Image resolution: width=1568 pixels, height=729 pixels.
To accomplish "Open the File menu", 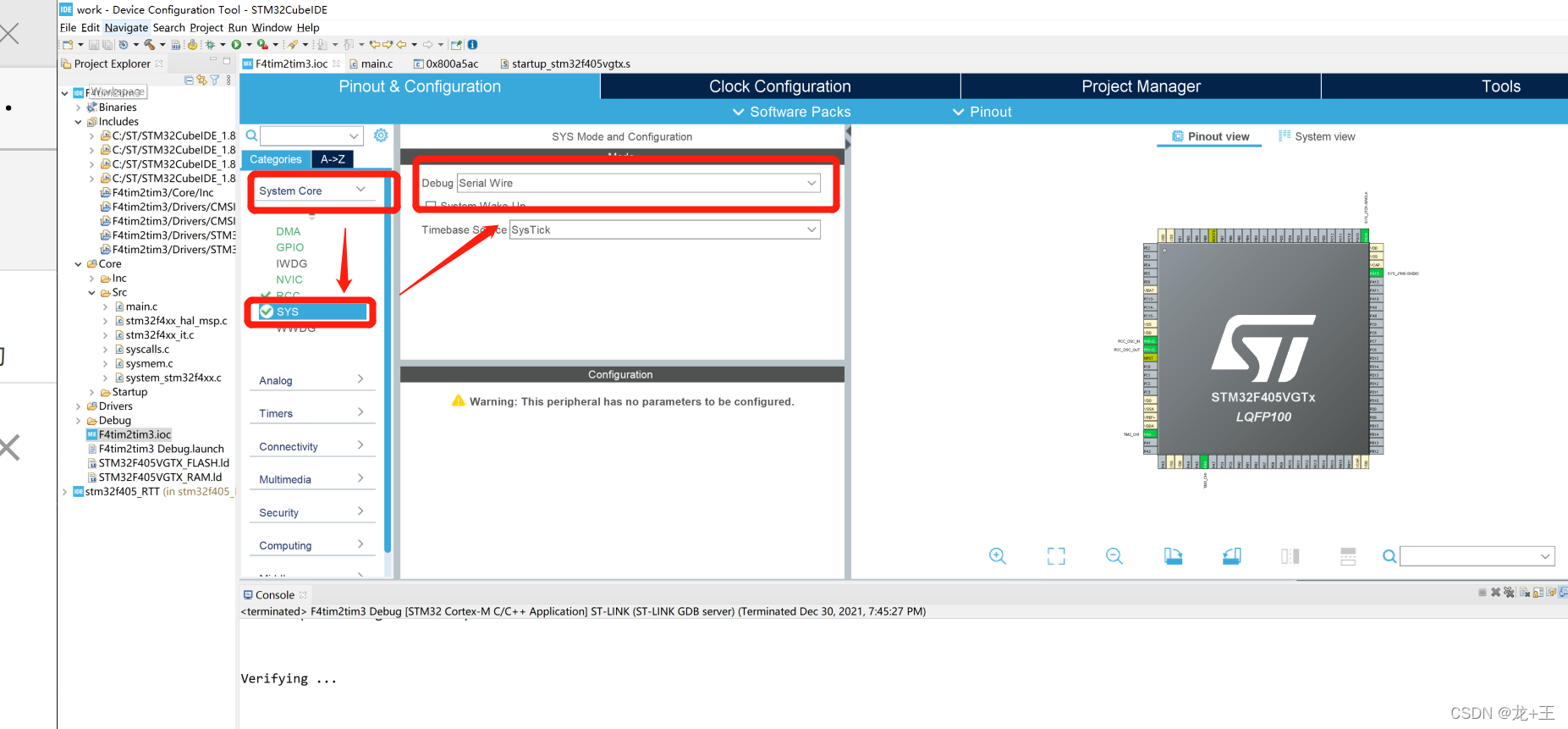I will 68,27.
